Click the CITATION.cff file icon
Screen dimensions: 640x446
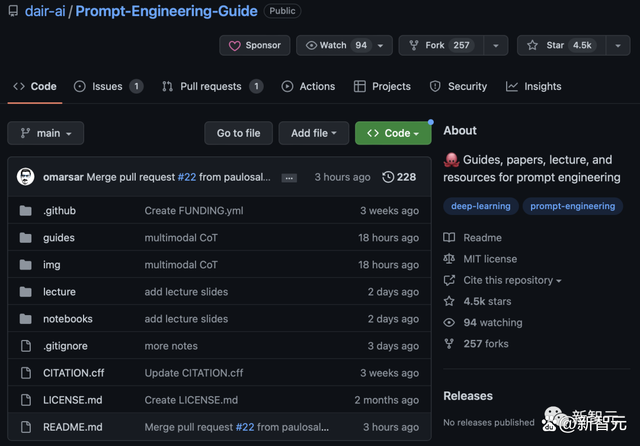[x=26, y=373]
